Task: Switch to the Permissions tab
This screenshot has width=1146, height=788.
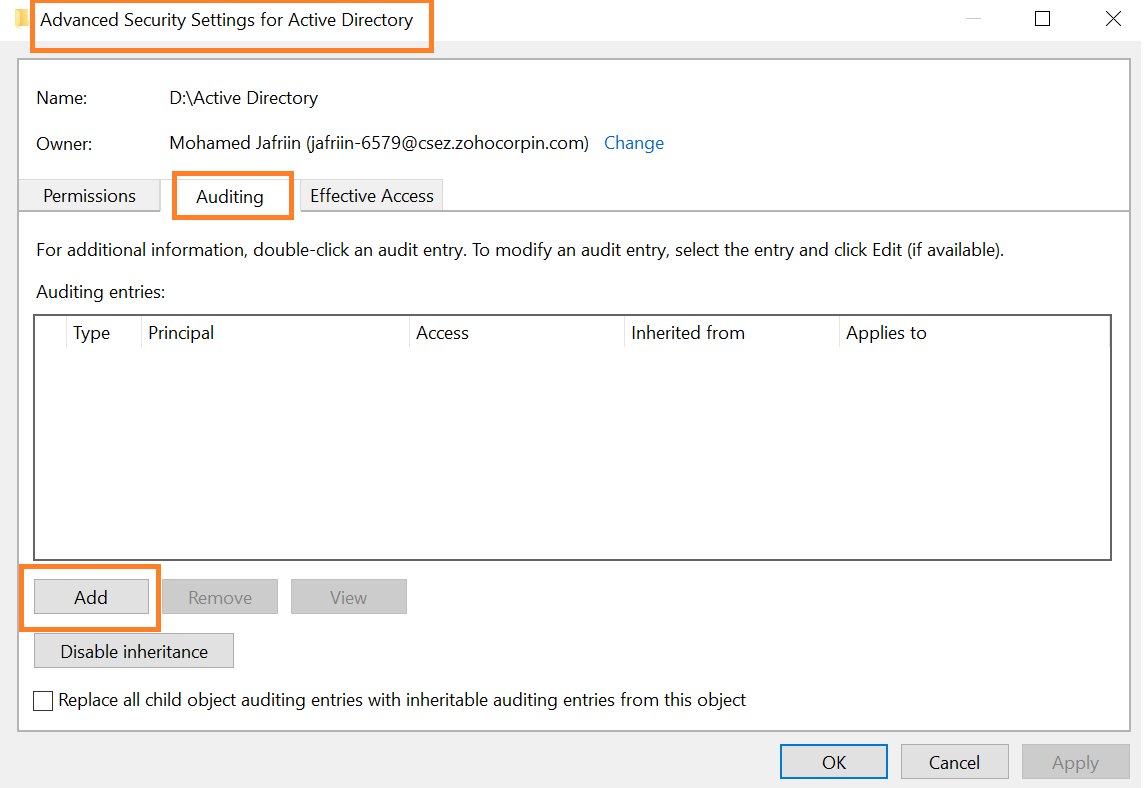Action: click(89, 195)
